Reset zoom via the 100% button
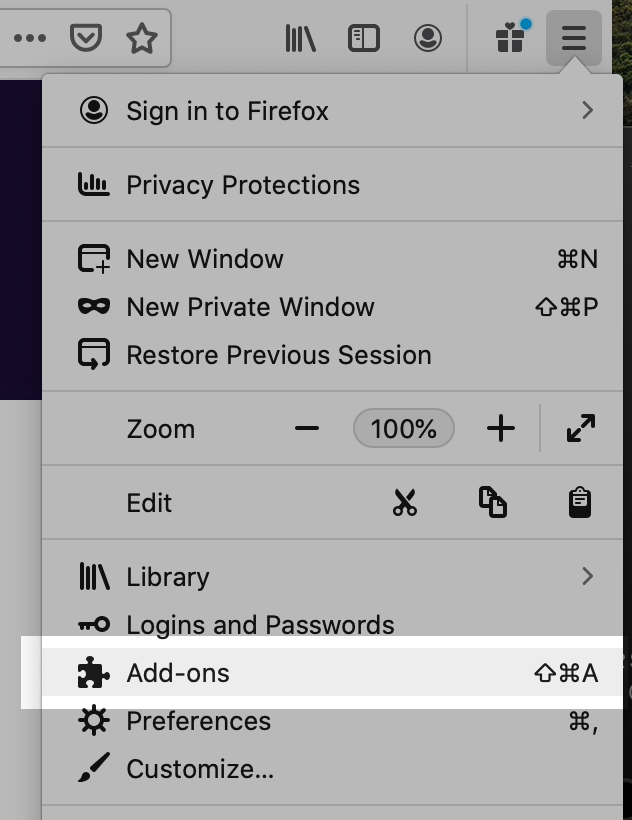The image size is (632, 820). (404, 429)
